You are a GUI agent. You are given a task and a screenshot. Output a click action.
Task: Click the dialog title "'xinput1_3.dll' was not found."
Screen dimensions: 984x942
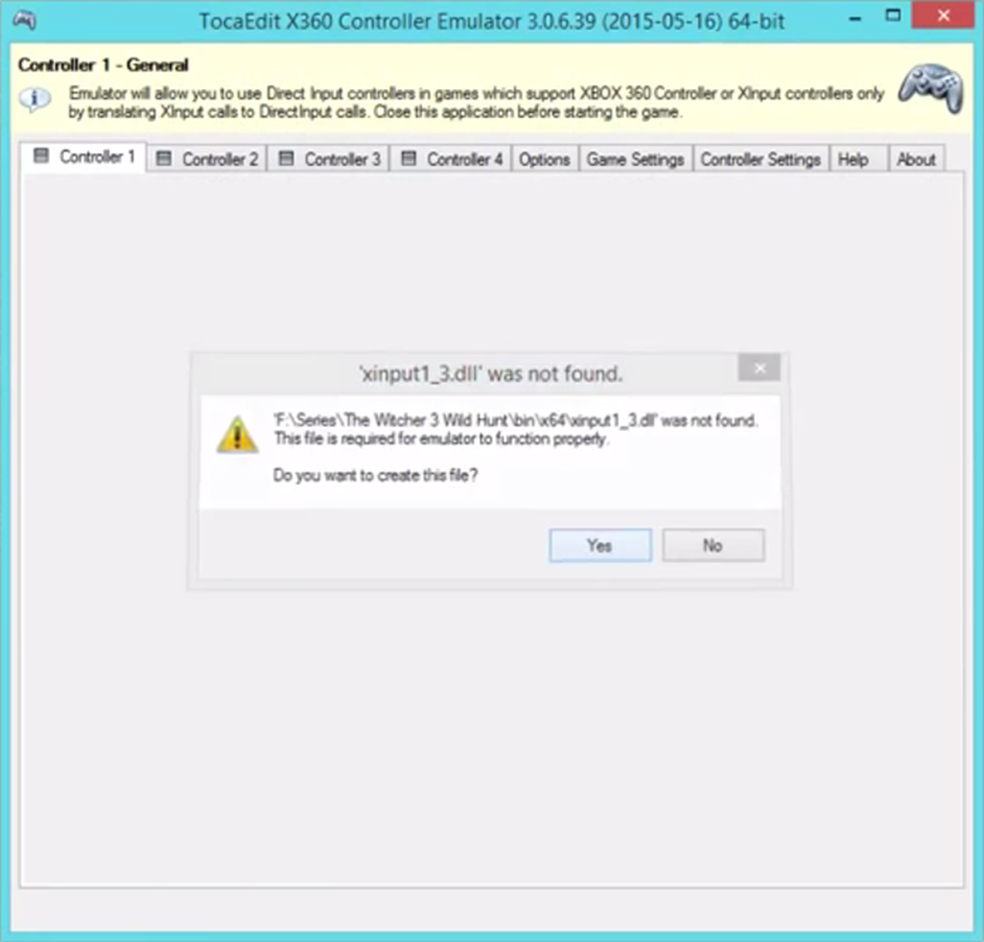pos(491,373)
